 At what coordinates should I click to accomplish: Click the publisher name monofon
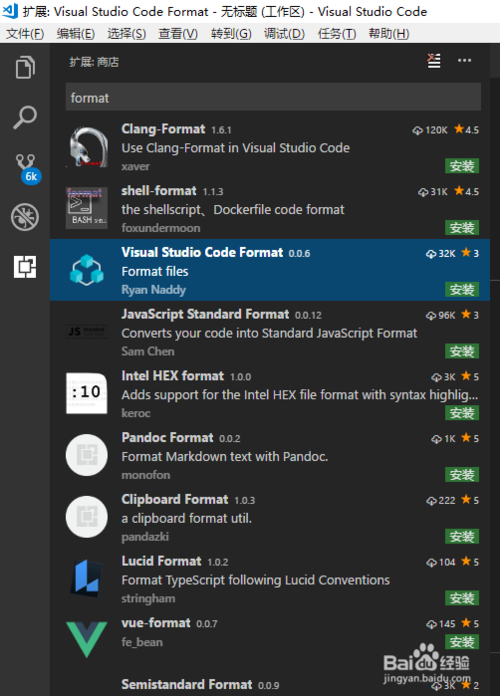[x=146, y=475]
